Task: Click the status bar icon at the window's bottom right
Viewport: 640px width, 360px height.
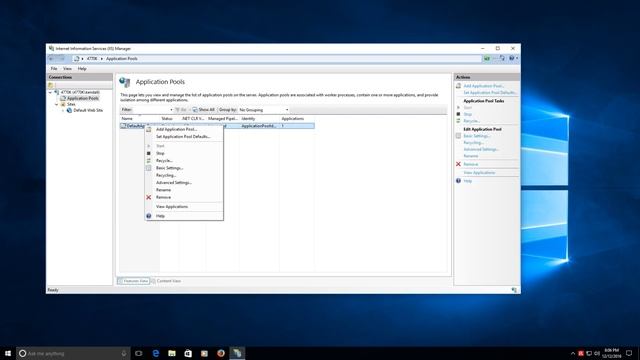Action: click(514, 290)
